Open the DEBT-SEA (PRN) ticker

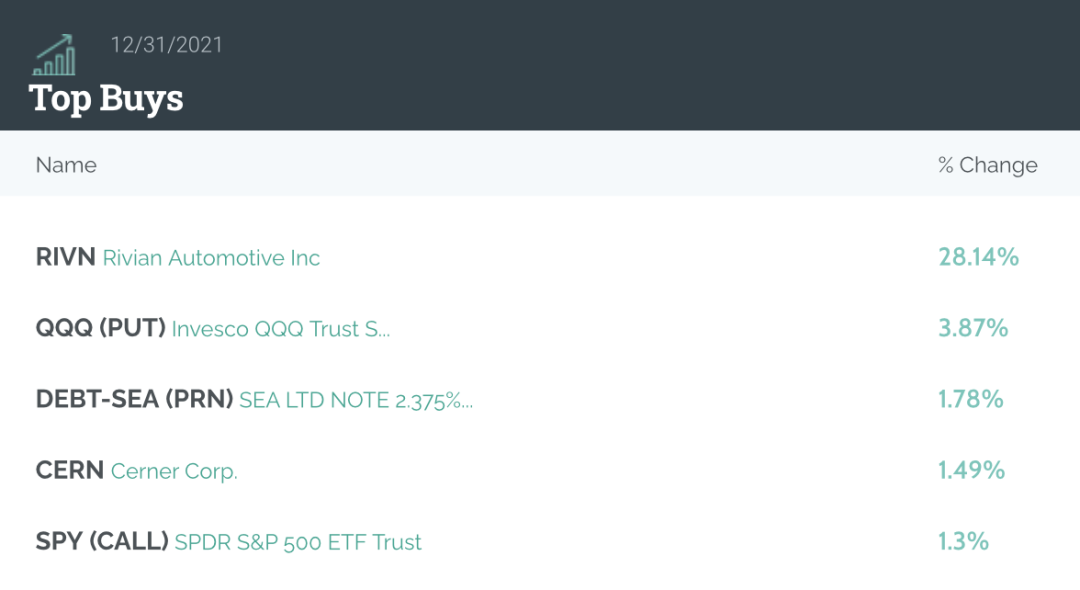134,399
